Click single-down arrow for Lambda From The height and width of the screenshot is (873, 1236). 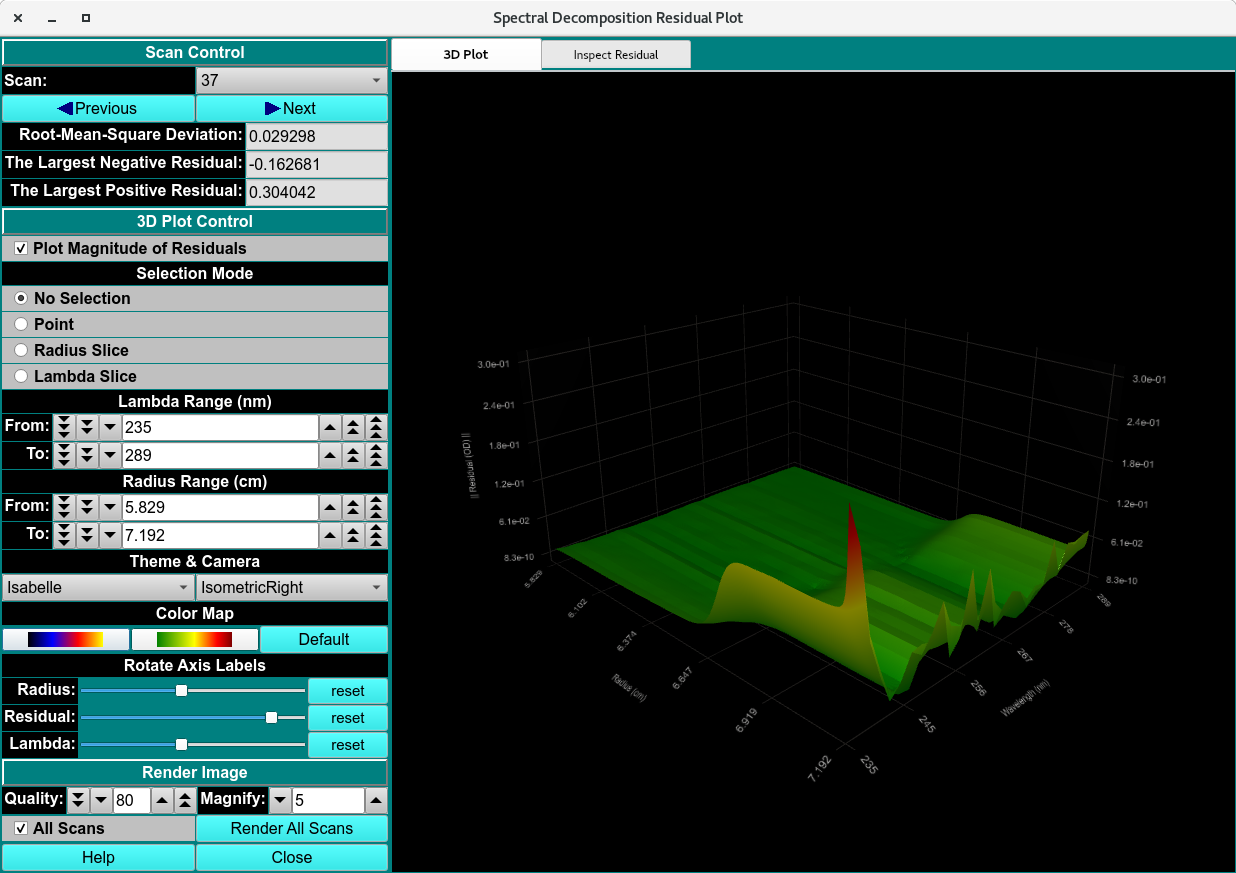pos(110,427)
